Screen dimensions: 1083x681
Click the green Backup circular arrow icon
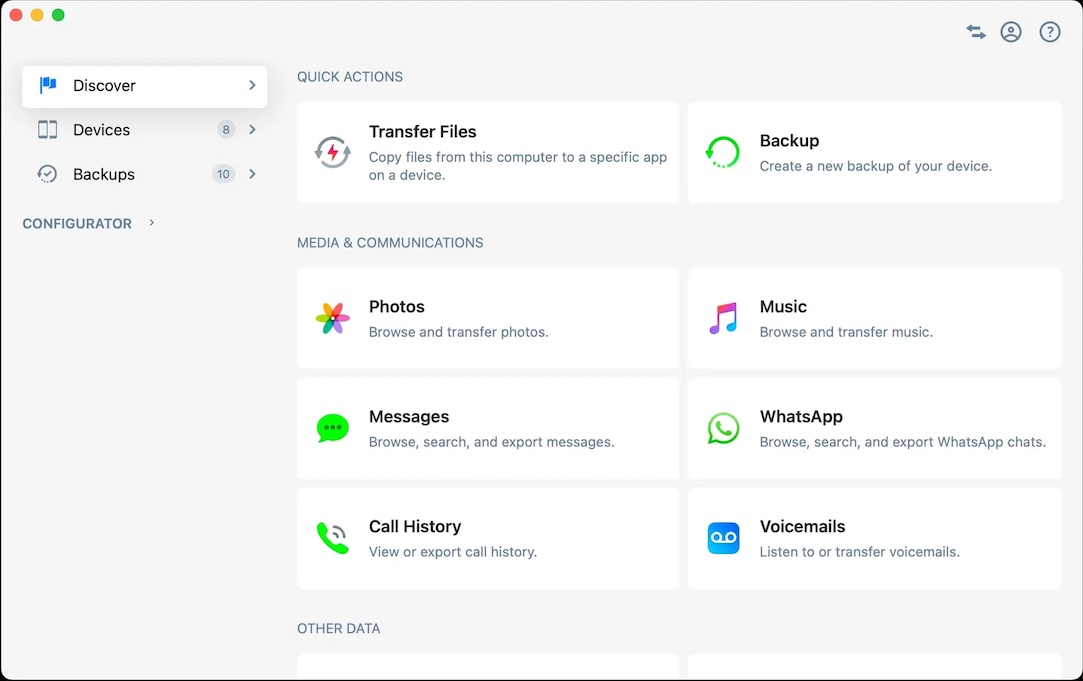[x=723, y=152]
